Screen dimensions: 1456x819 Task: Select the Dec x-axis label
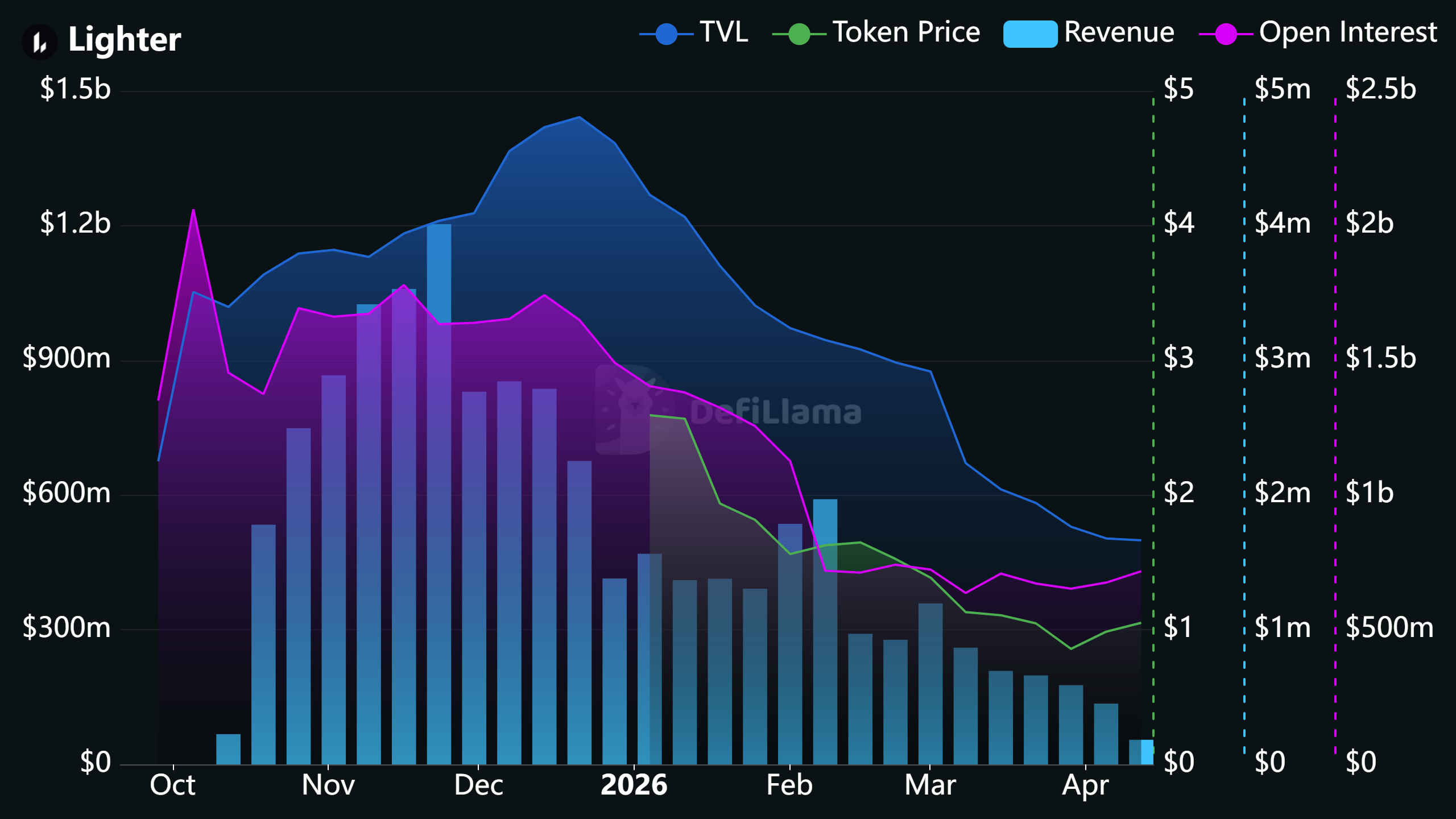click(478, 785)
